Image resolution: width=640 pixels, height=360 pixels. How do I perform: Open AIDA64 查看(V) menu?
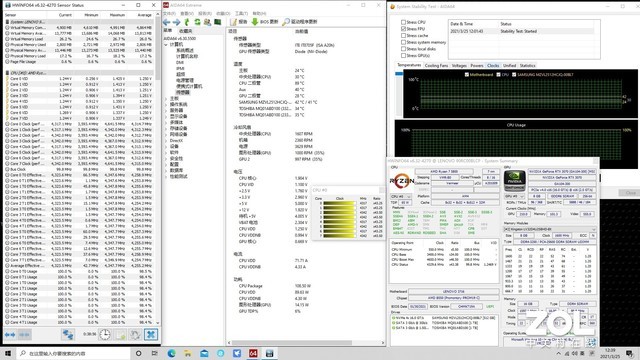coord(187,13)
